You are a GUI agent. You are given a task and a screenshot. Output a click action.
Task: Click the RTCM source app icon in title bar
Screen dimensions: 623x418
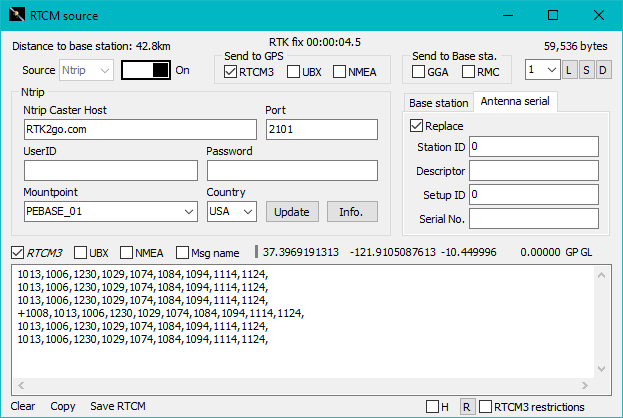[17, 15]
